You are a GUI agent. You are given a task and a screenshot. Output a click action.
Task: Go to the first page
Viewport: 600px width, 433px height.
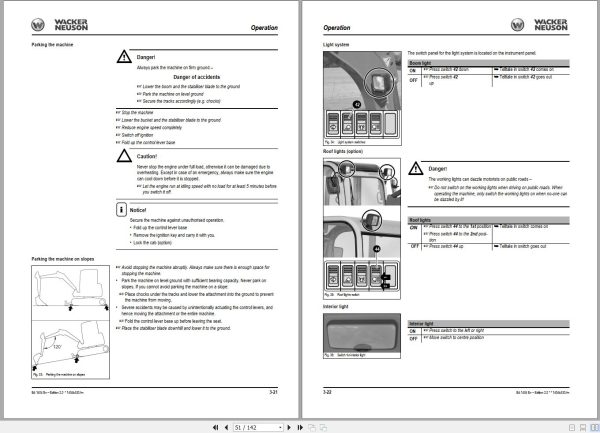click(215, 428)
